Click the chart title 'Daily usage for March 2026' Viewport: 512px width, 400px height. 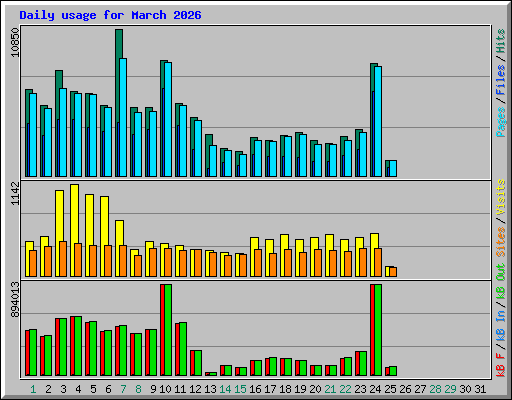click(x=110, y=15)
